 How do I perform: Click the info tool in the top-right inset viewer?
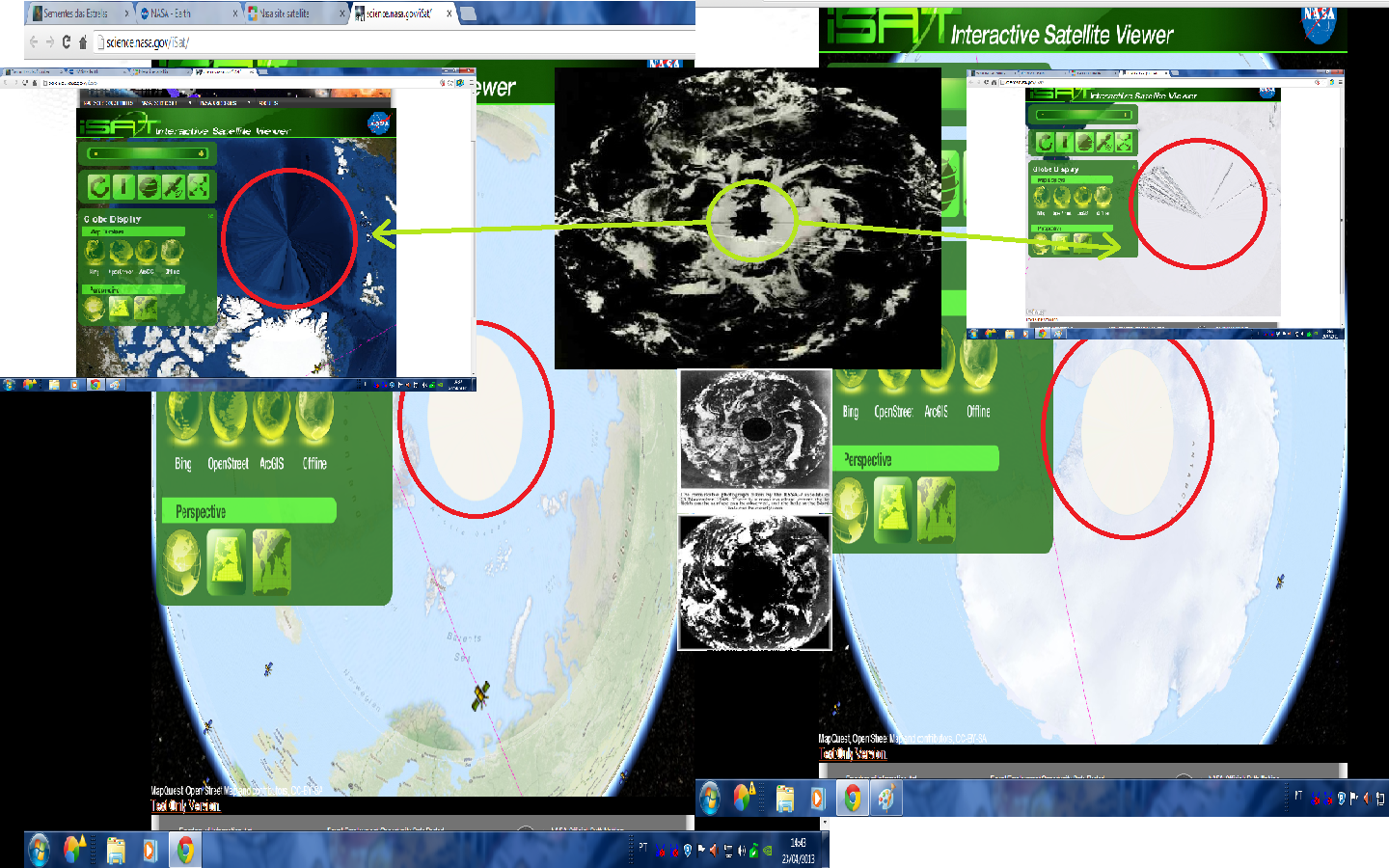[x=1065, y=143]
